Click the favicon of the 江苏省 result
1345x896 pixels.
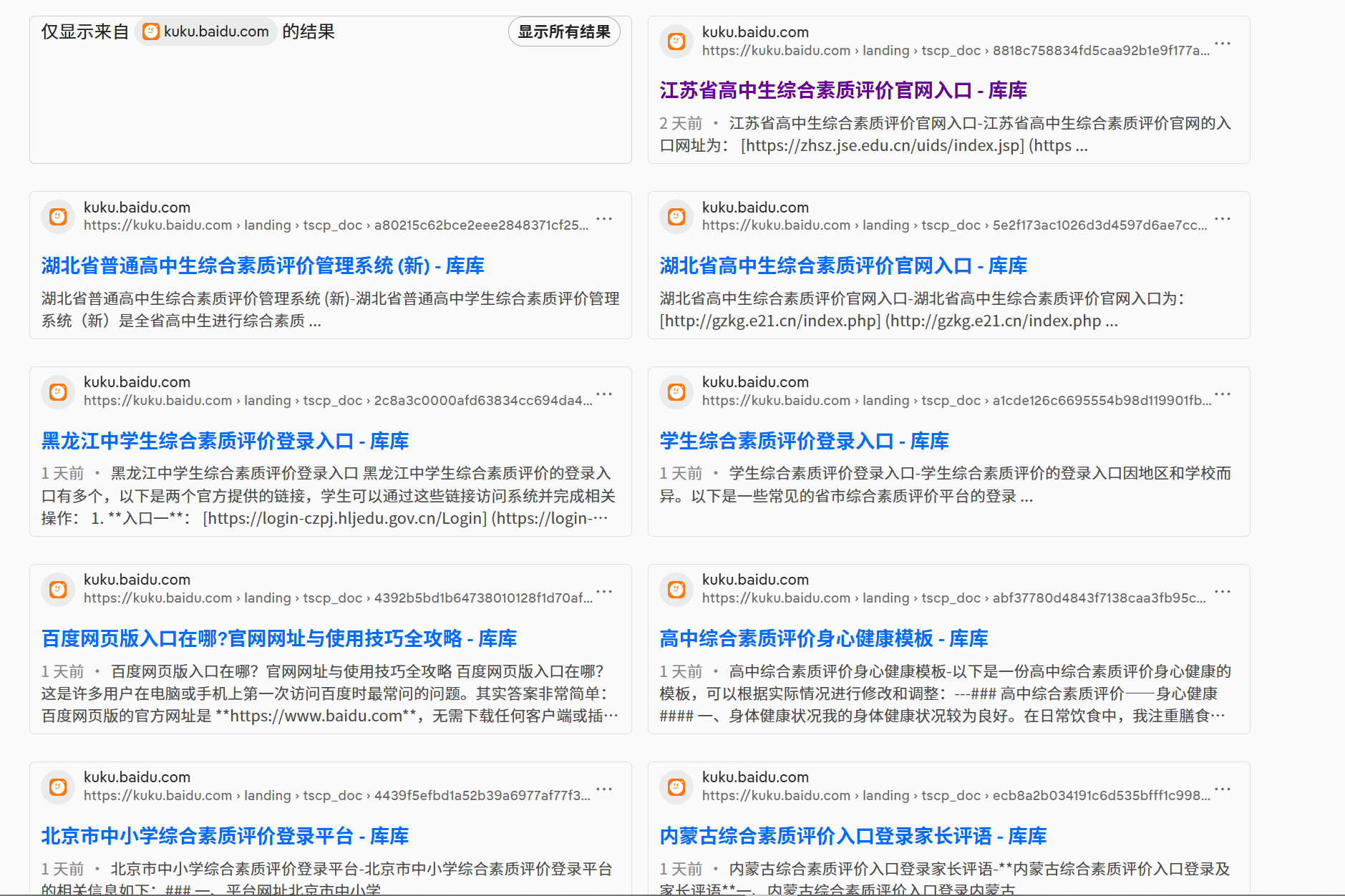point(676,42)
